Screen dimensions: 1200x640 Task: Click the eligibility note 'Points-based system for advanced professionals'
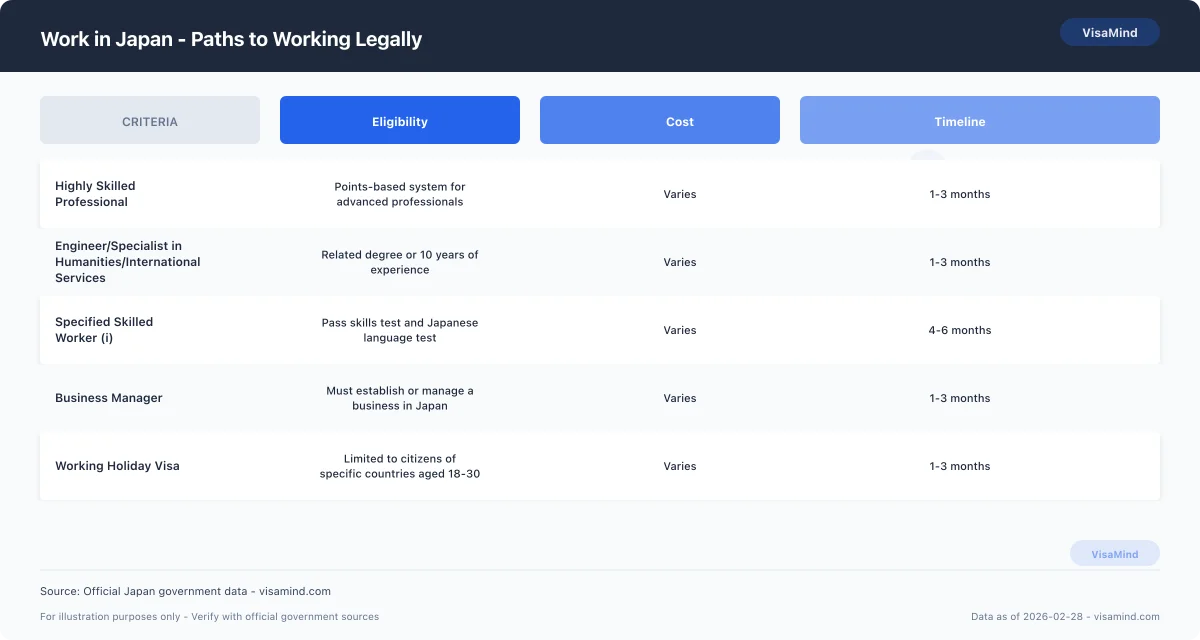tap(400, 194)
